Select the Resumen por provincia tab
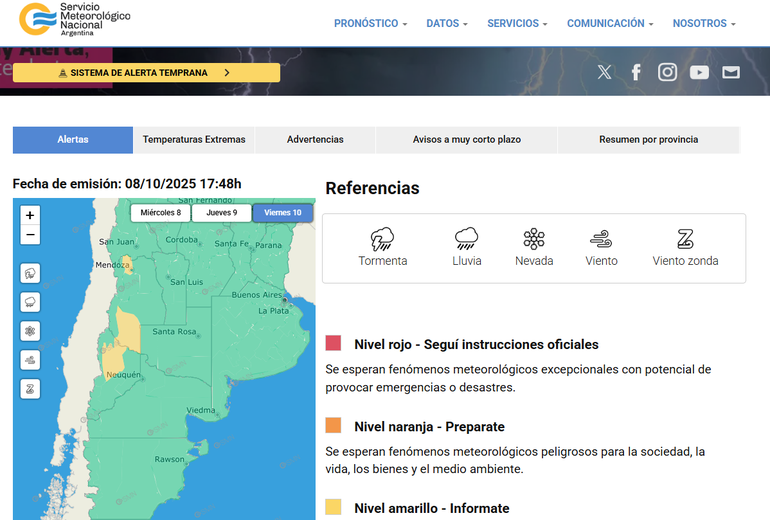The image size is (770, 520). pyautogui.click(x=648, y=140)
